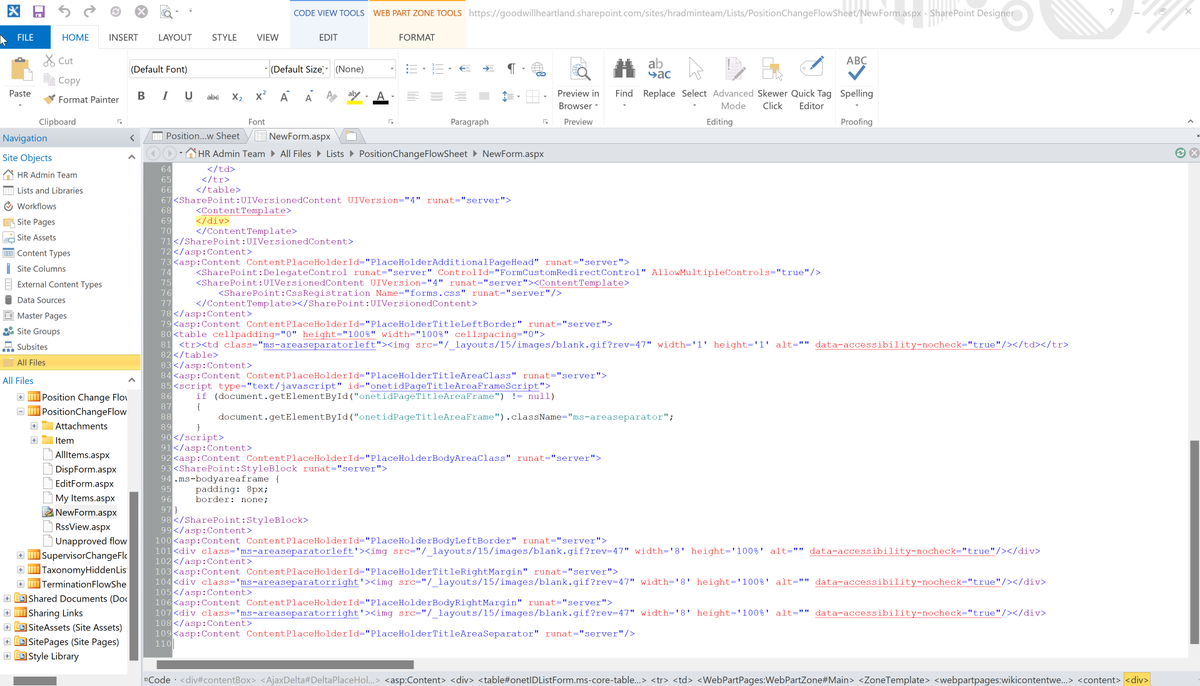This screenshot has height=686, width=1200.
Task: Insert a hyperlink using the globe-link icon
Action: pyautogui.click(x=538, y=69)
